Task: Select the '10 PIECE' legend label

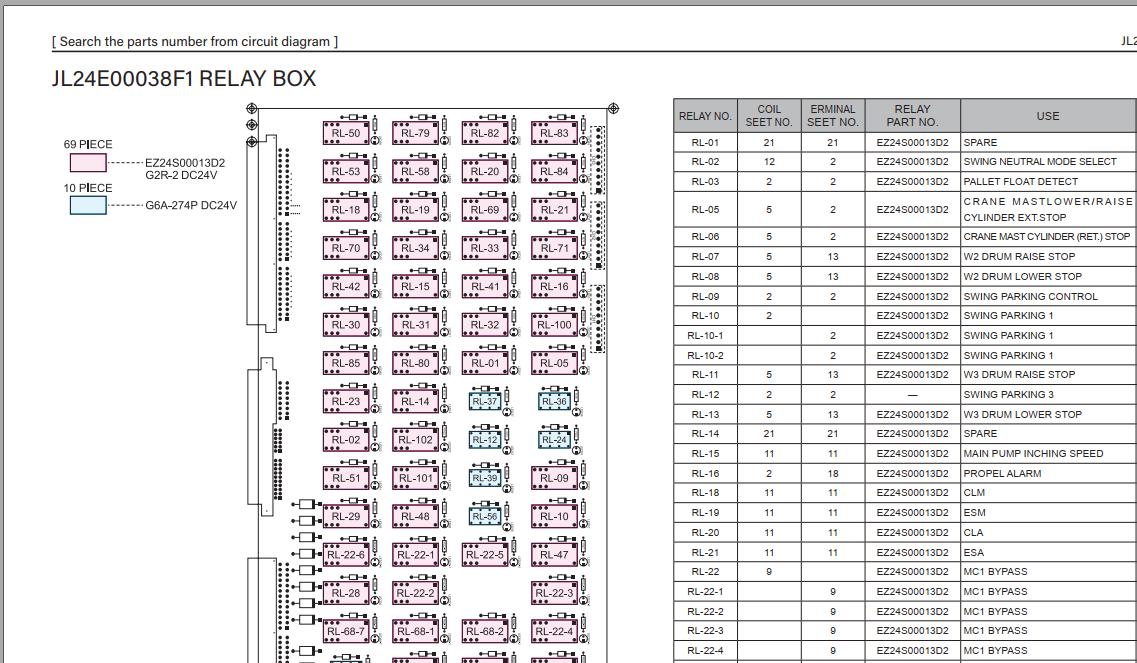Action: 88,188
